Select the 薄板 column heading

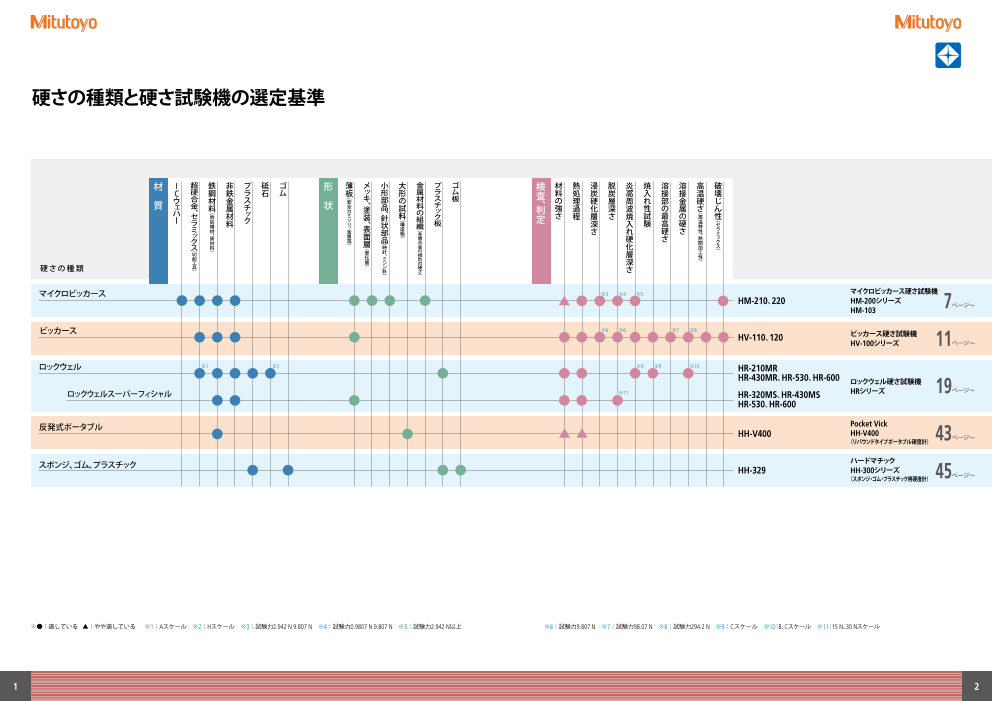click(x=349, y=214)
